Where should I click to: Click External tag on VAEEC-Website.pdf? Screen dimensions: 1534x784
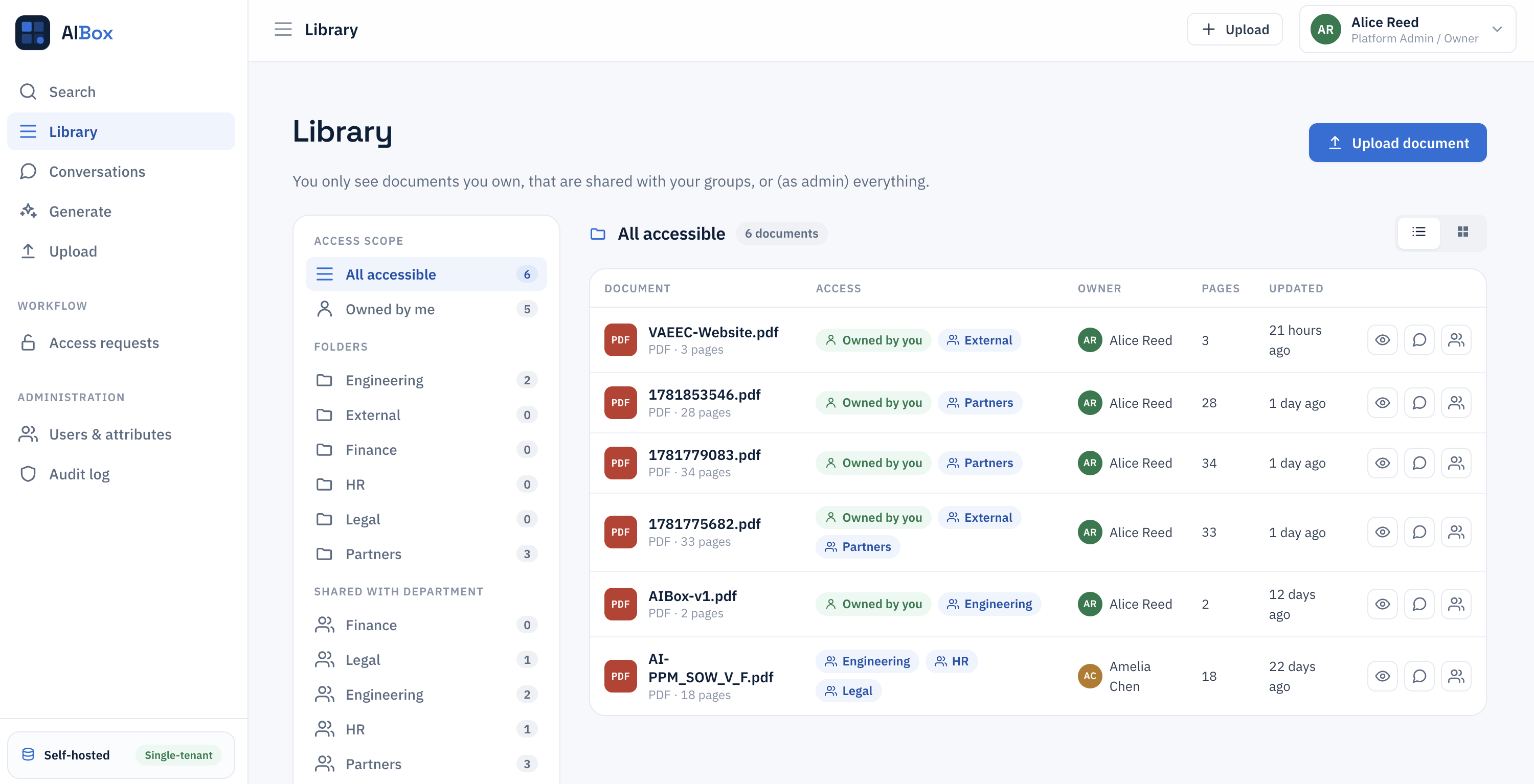tap(979, 340)
